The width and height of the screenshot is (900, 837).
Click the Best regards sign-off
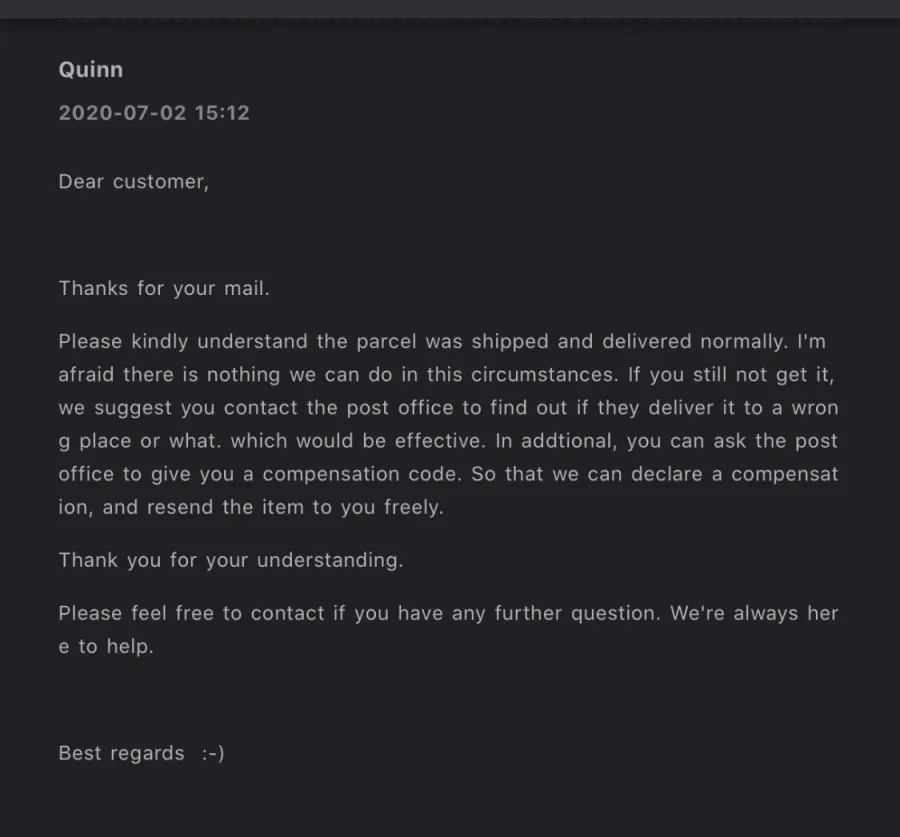click(x=122, y=753)
